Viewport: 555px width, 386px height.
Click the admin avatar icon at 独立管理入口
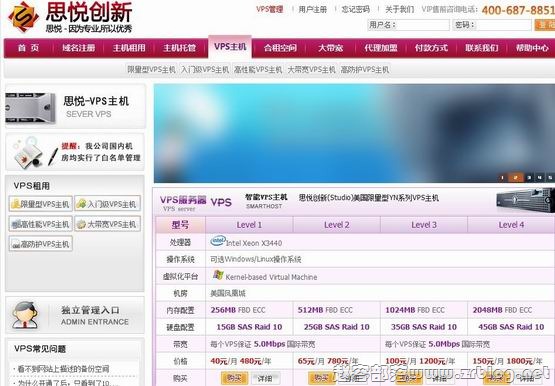tap(25, 315)
